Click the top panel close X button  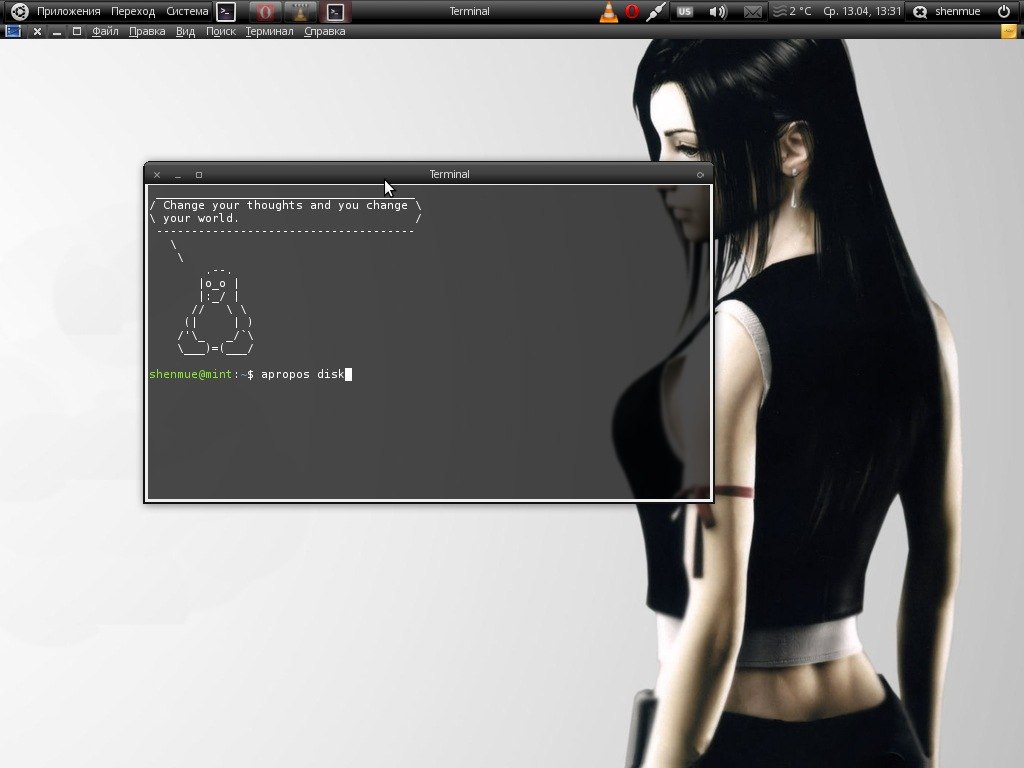(x=37, y=31)
